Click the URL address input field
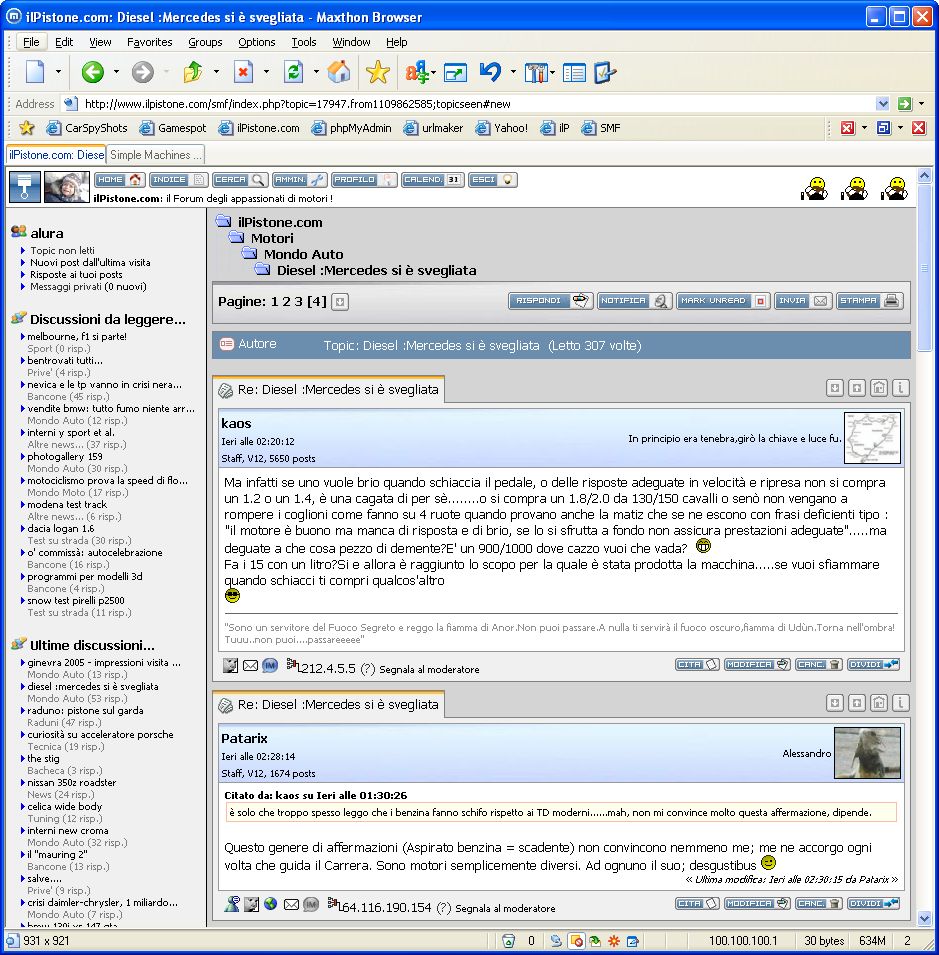939x955 pixels. (470, 103)
